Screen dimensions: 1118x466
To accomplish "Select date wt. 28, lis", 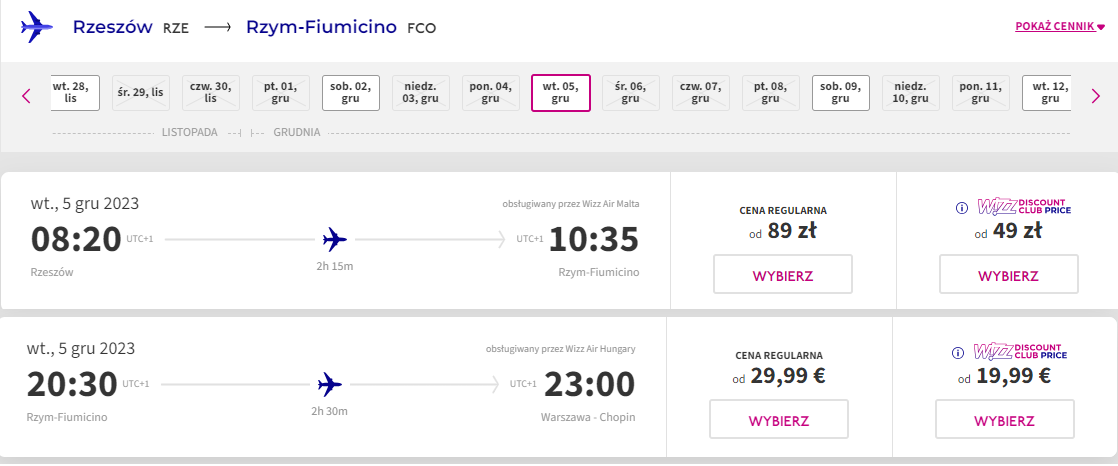I will tap(75, 93).
